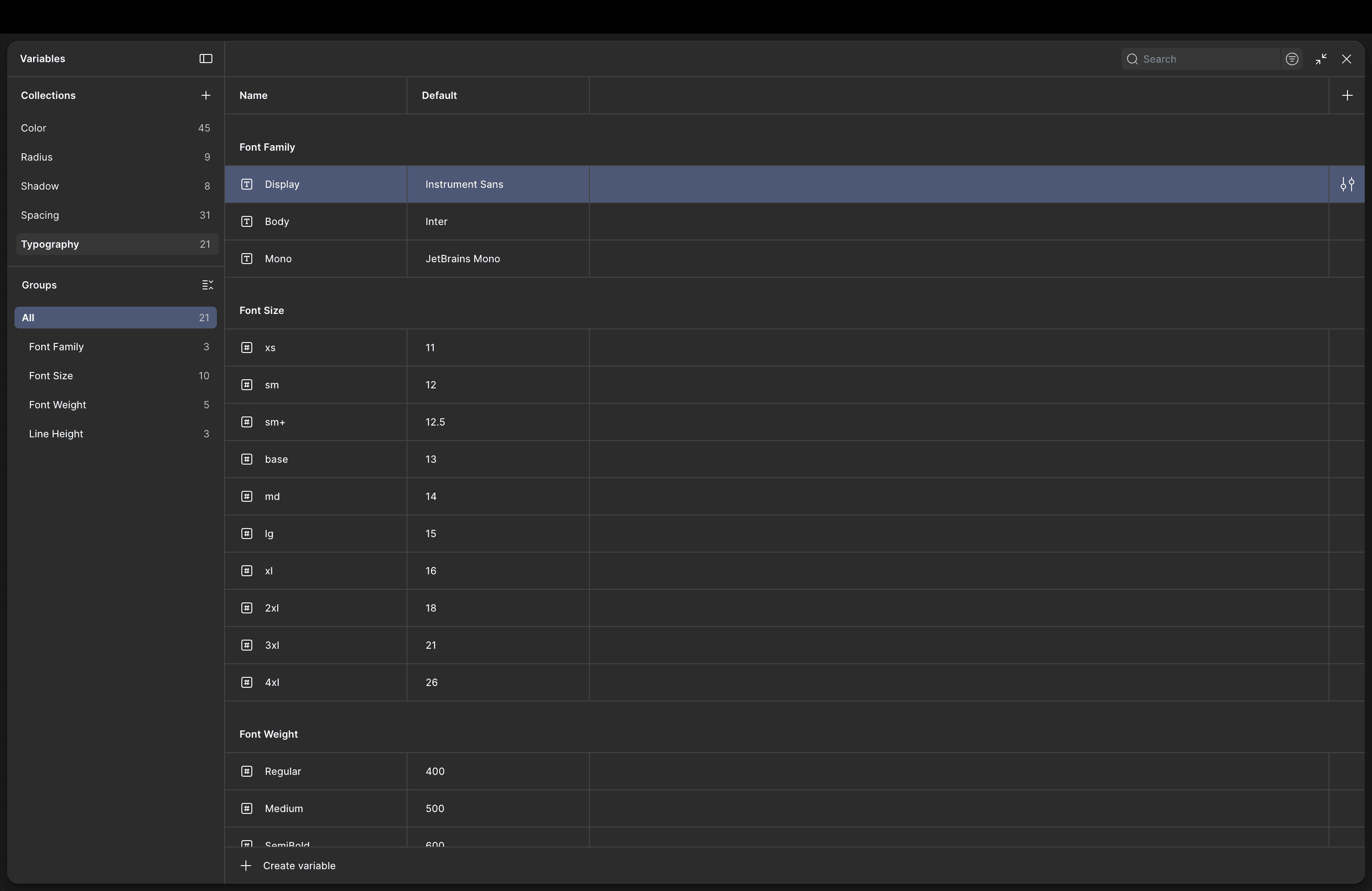Toggle the sidebar panel icon
Screen dimensions: 1372x891
tap(206, 59)
